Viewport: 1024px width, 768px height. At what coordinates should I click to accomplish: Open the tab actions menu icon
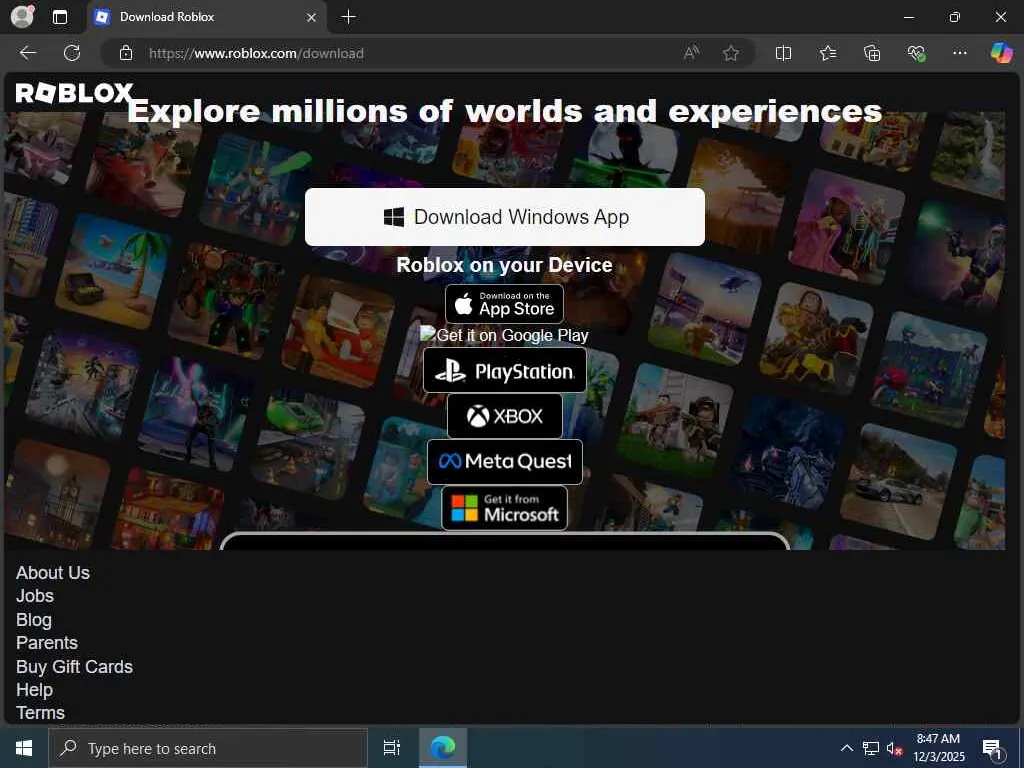click(60, 17)
